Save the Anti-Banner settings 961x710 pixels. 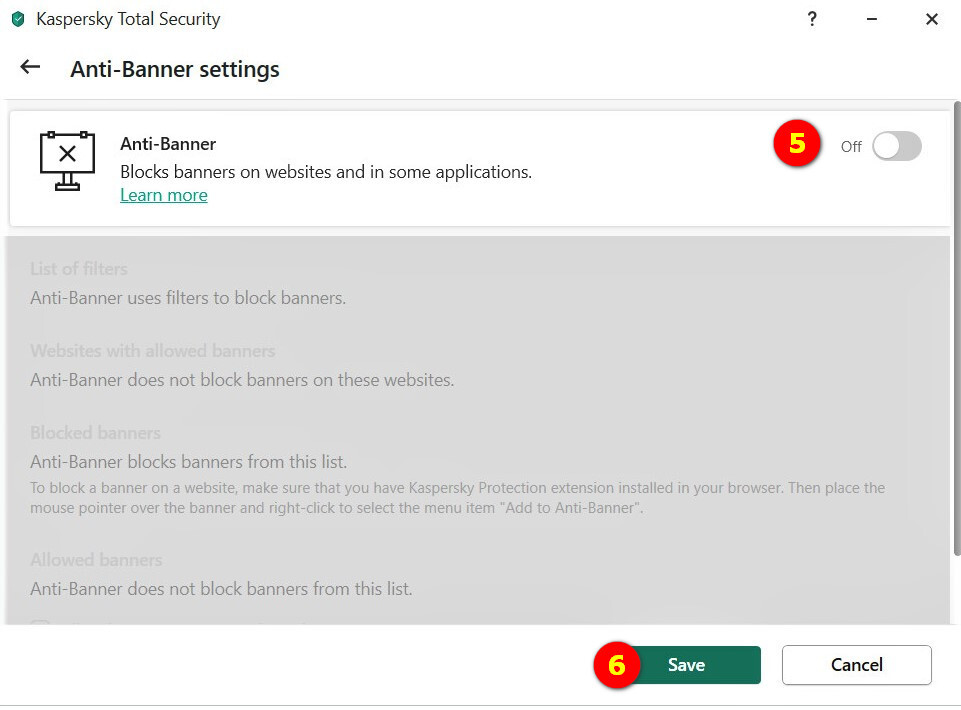686,665
